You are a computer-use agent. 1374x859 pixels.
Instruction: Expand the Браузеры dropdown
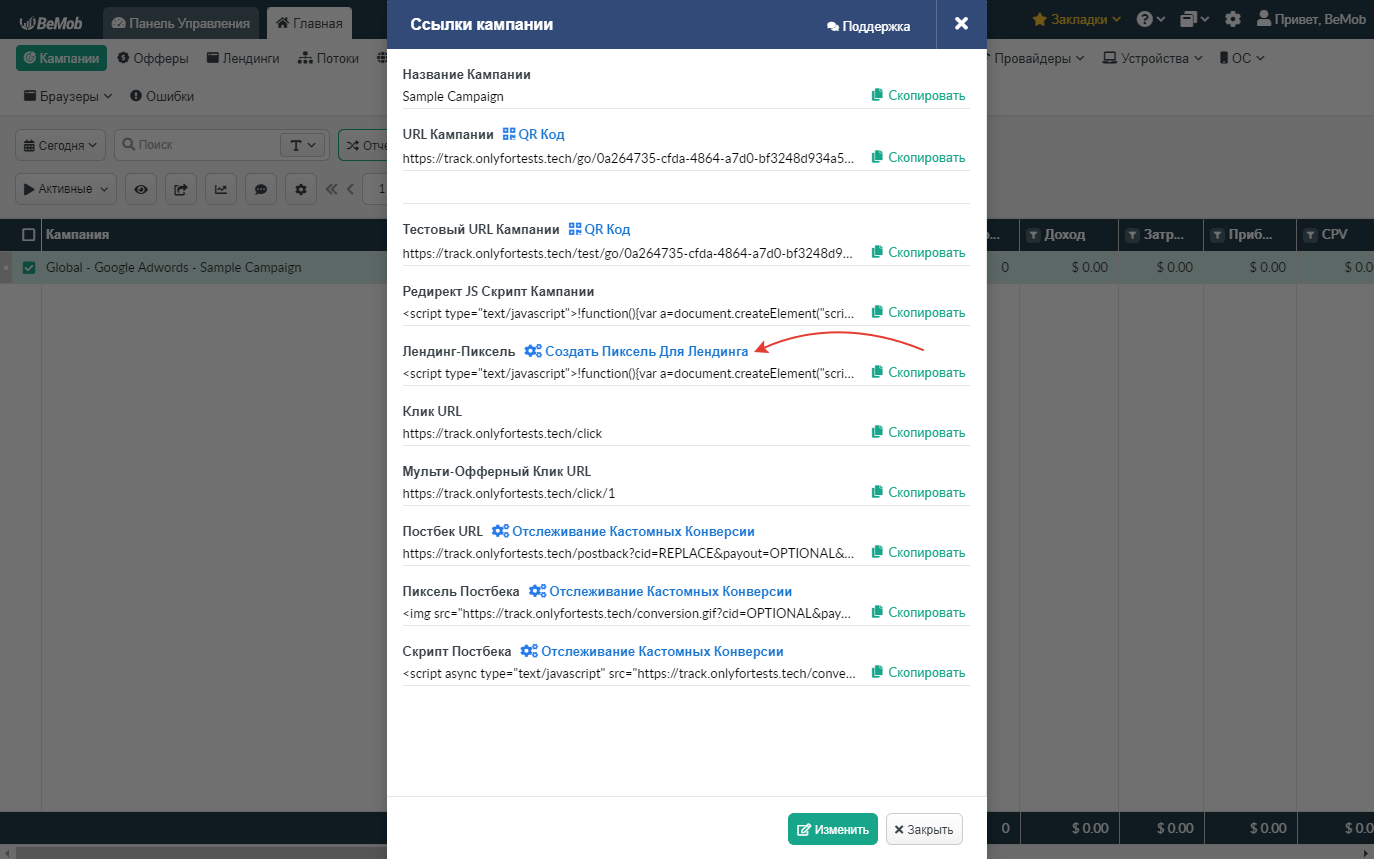click(x=68, y=96)
